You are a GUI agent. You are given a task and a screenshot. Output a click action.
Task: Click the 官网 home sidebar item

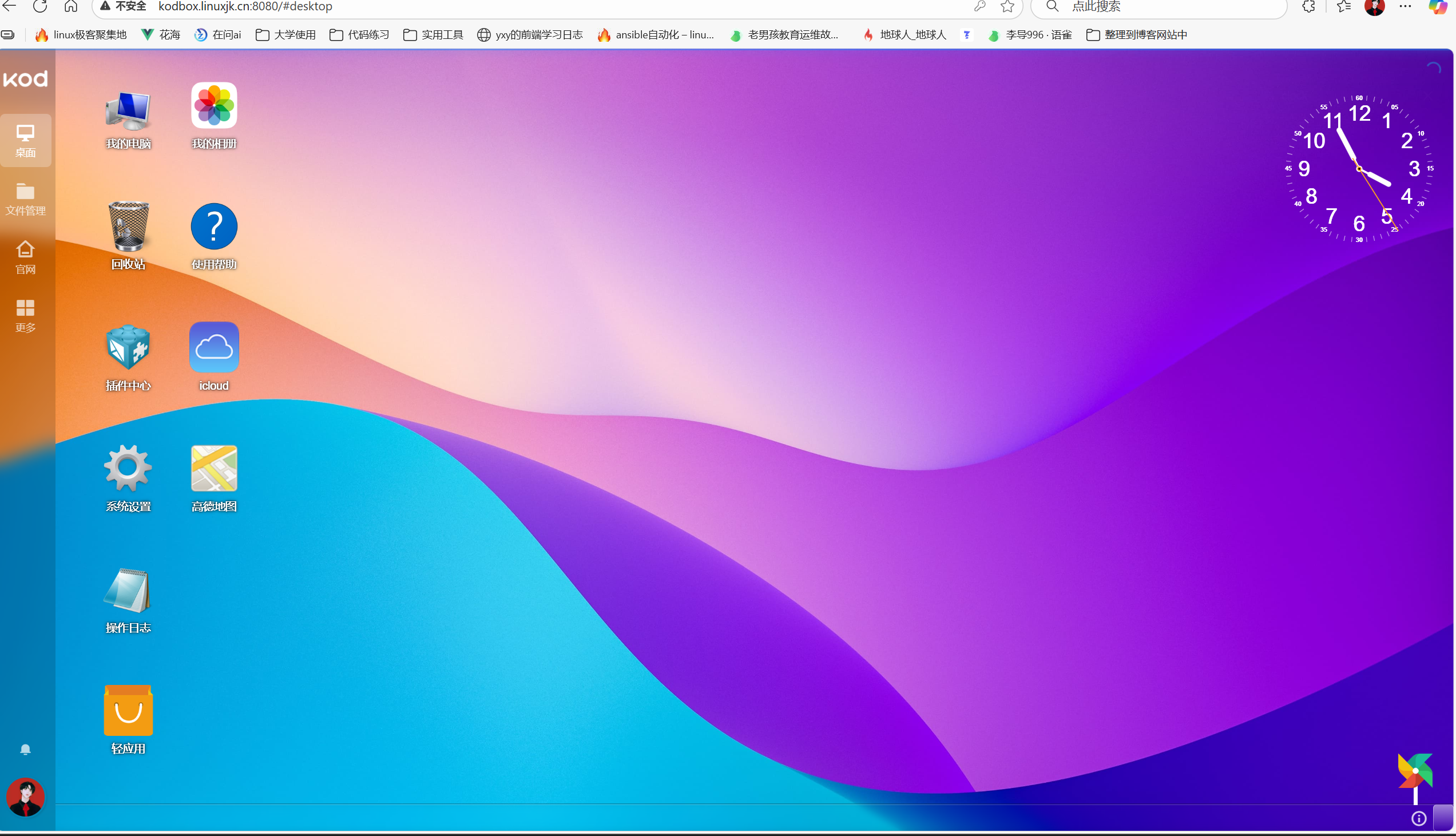[25, 257]
